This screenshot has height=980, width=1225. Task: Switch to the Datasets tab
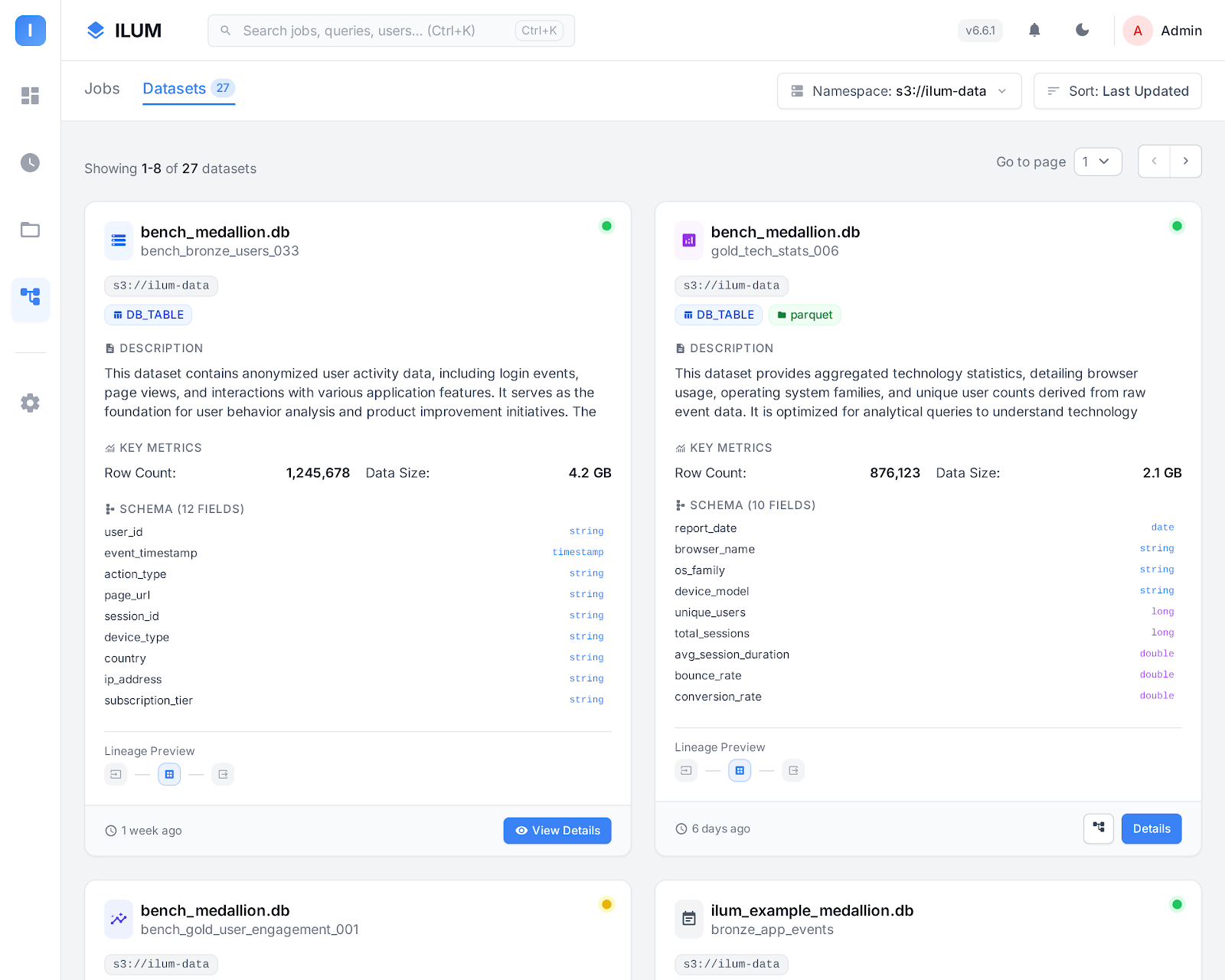[175, 89]
